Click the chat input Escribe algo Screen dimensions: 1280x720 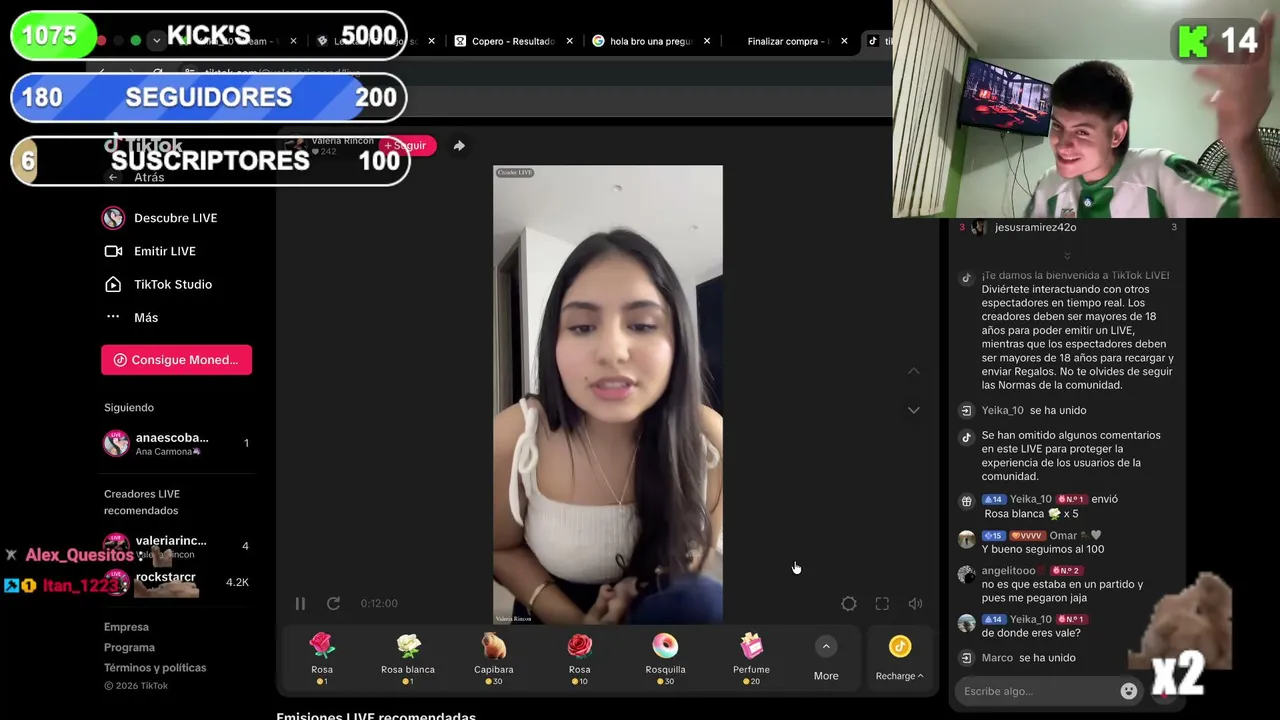[1038, 691]
